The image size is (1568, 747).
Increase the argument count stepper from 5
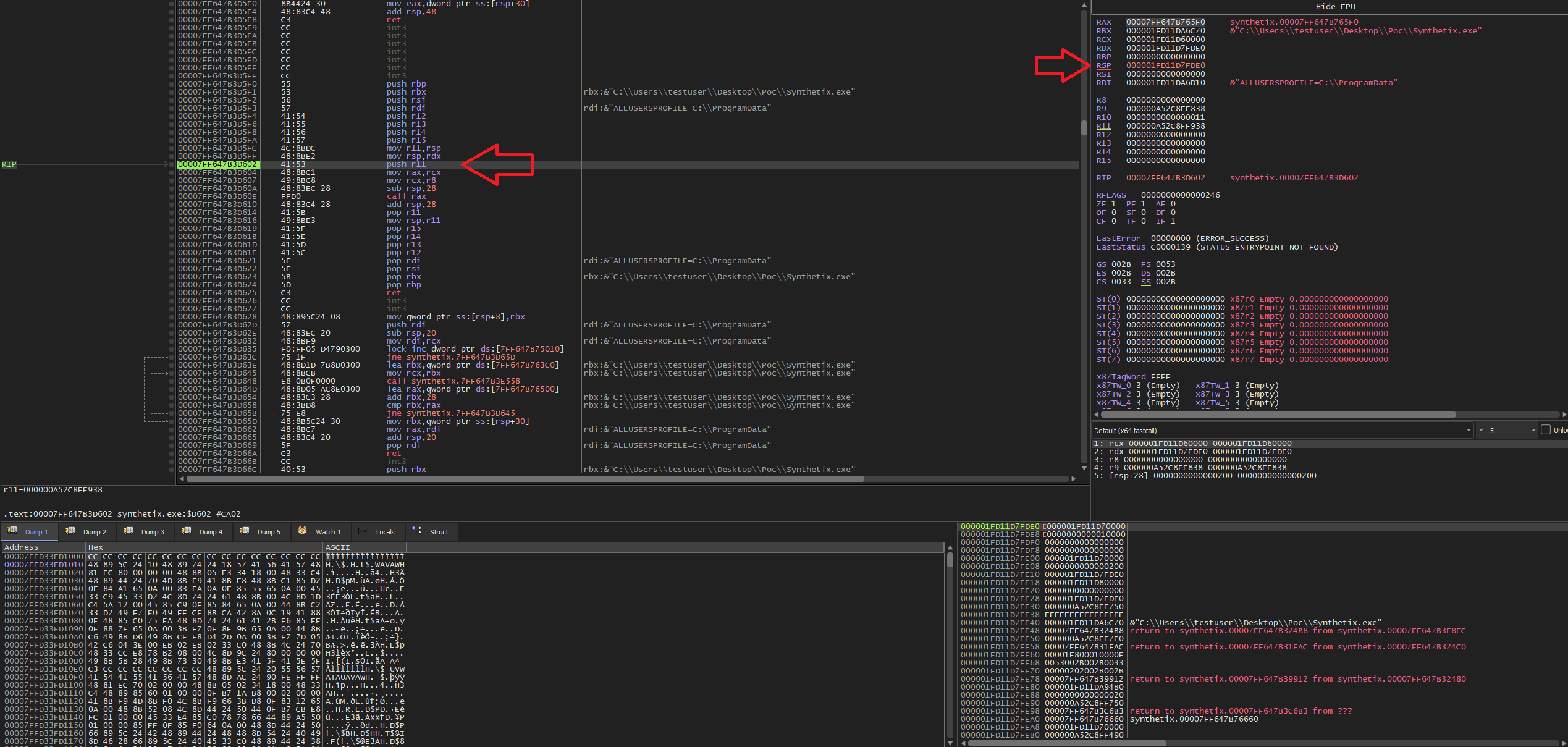[1533, 431]
